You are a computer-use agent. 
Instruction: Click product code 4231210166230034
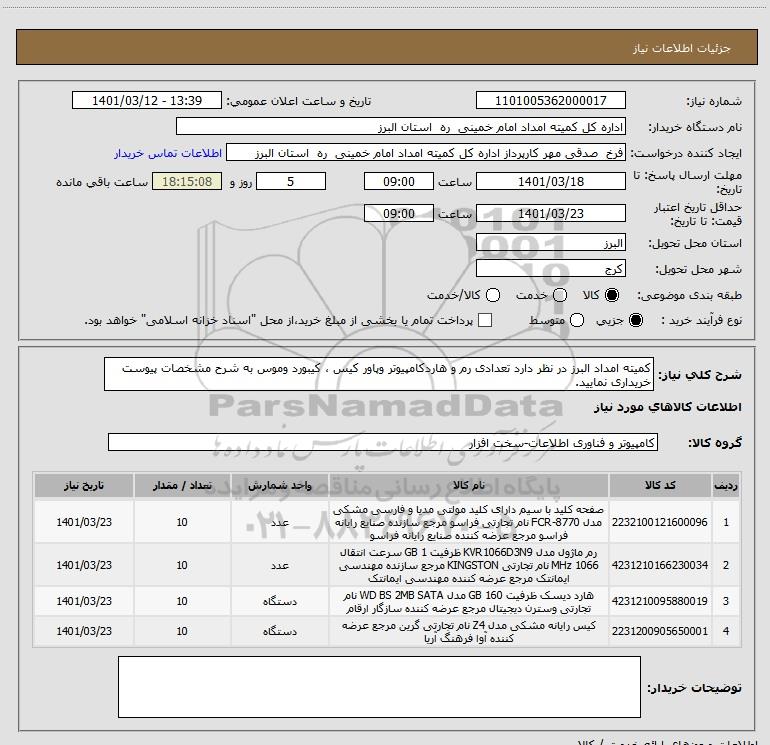660,565
